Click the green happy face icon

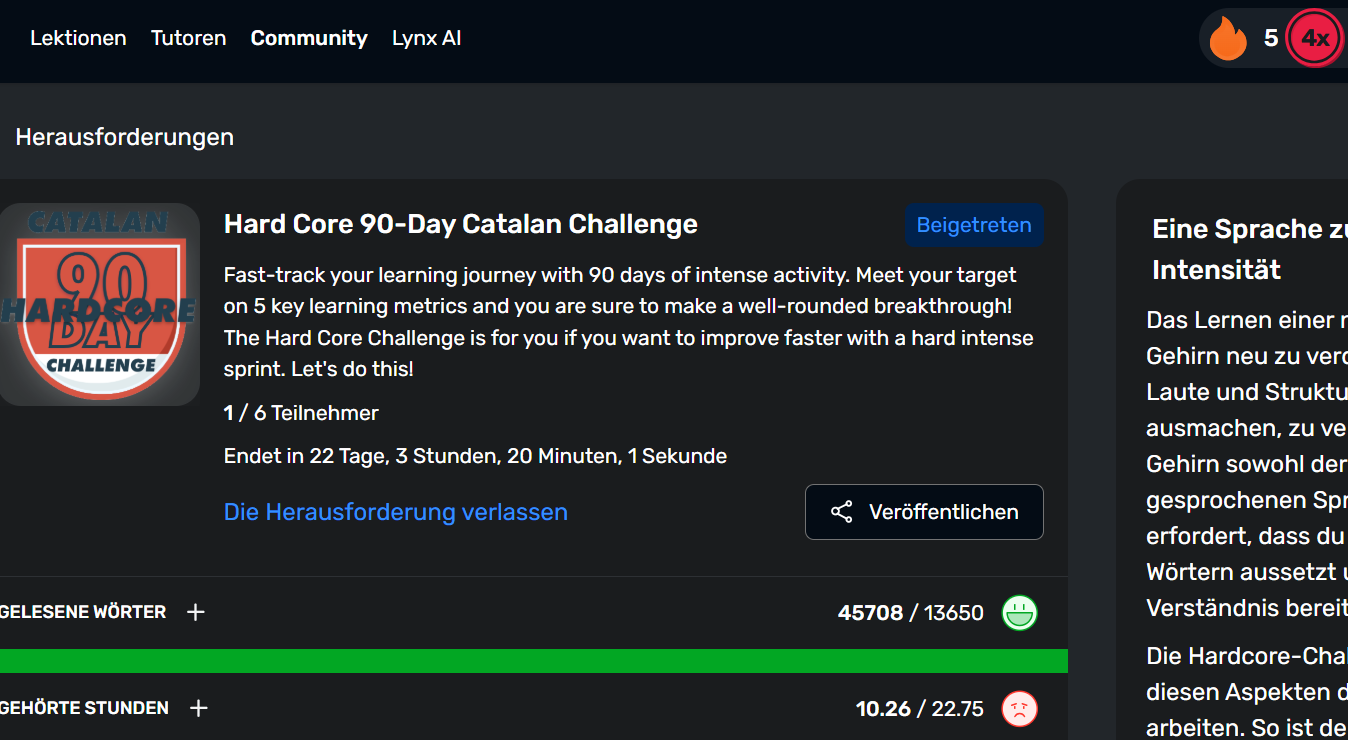(1019, 612)
